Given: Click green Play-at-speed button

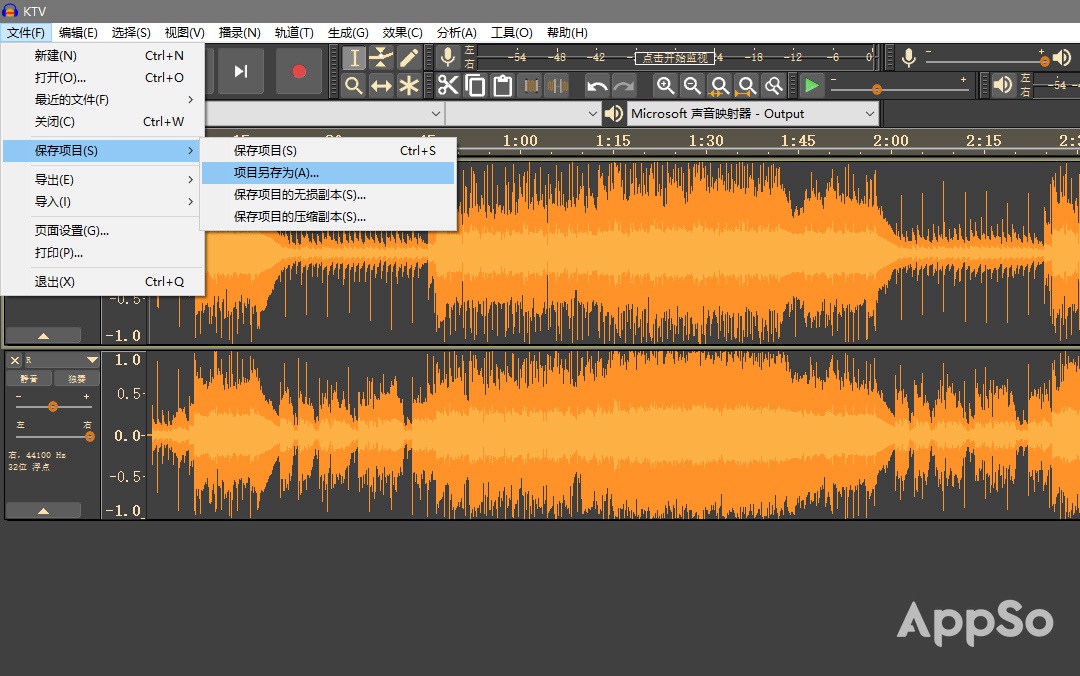Looking at the screenshot, I should [x=811, y=86].
